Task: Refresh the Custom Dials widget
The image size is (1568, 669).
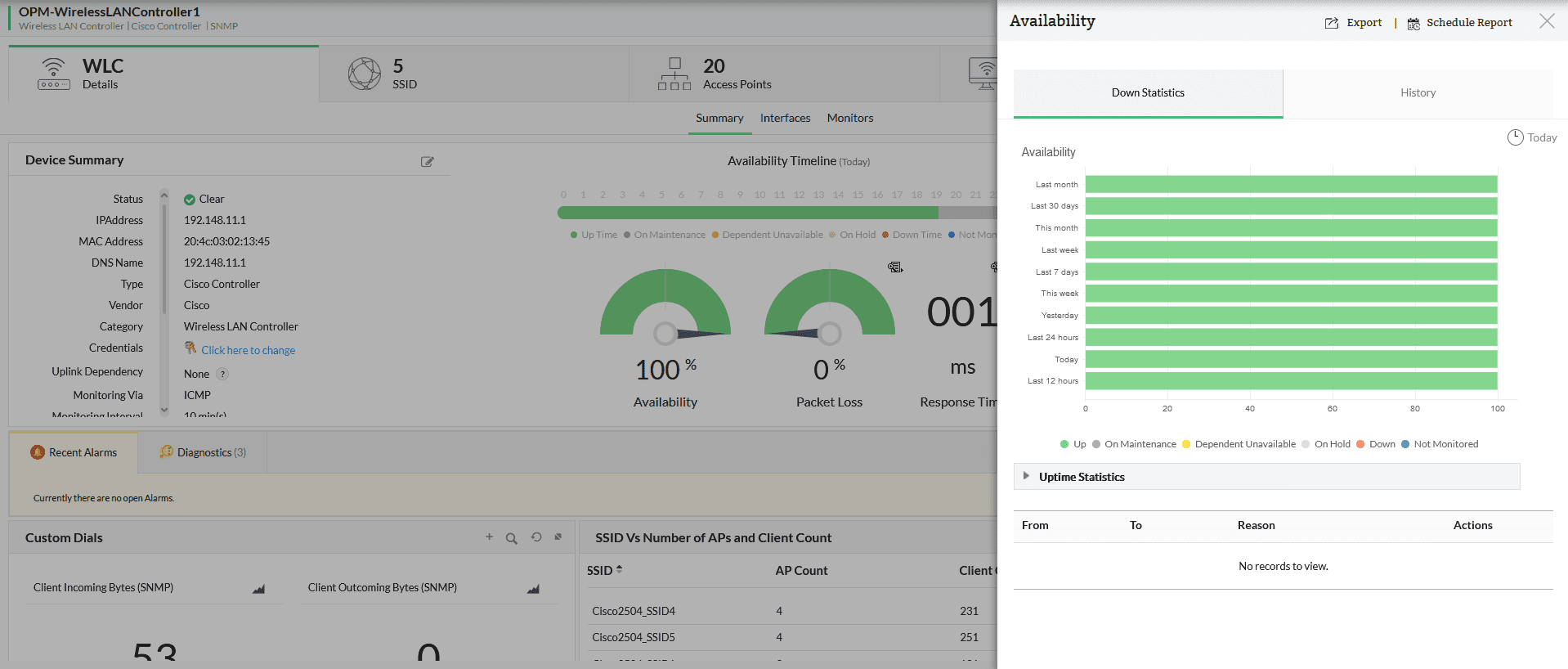Action: point(536,537)
